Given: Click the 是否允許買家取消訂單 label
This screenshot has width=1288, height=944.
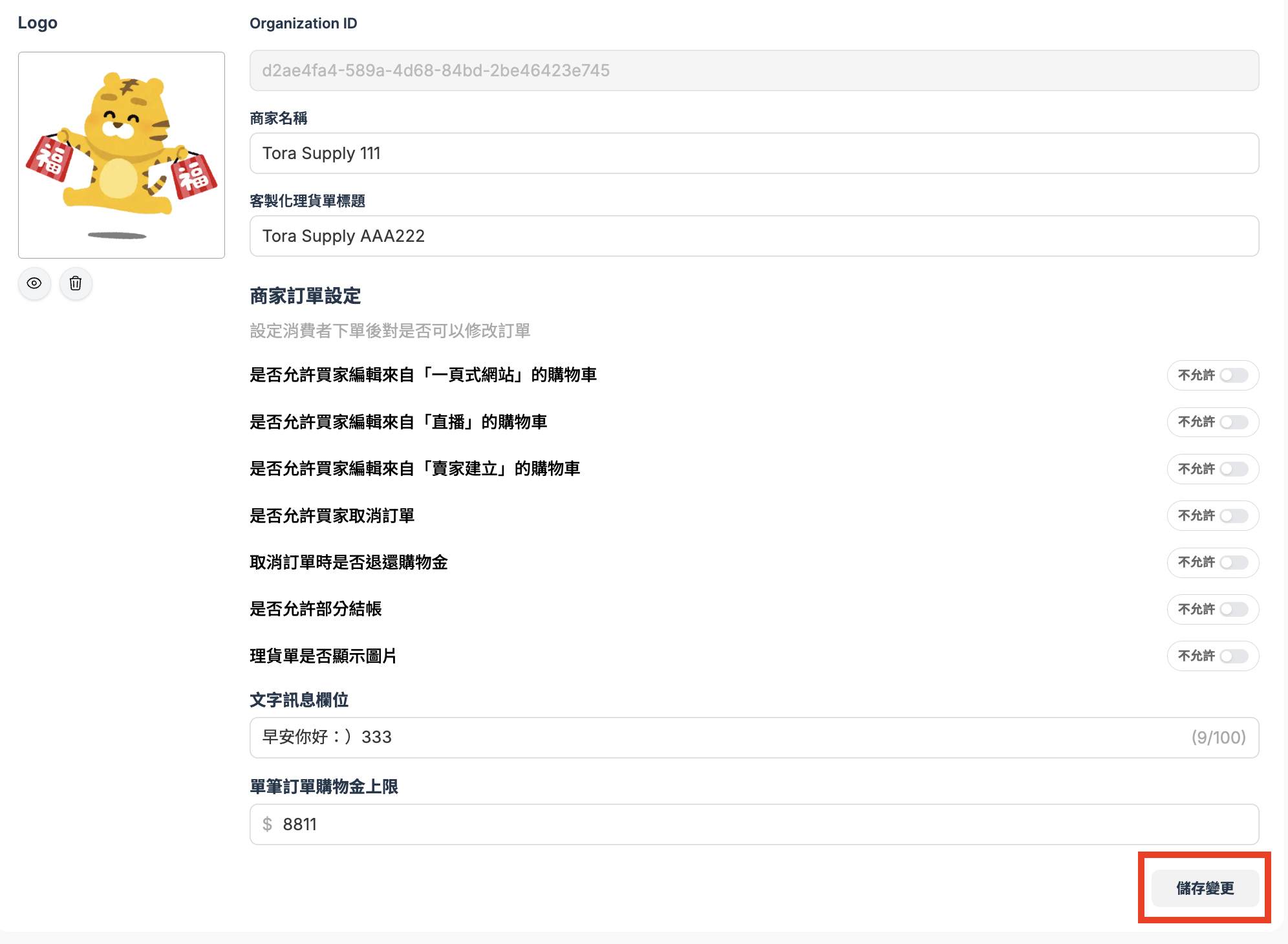Looking at the screenshot, I should coord(332,515).
